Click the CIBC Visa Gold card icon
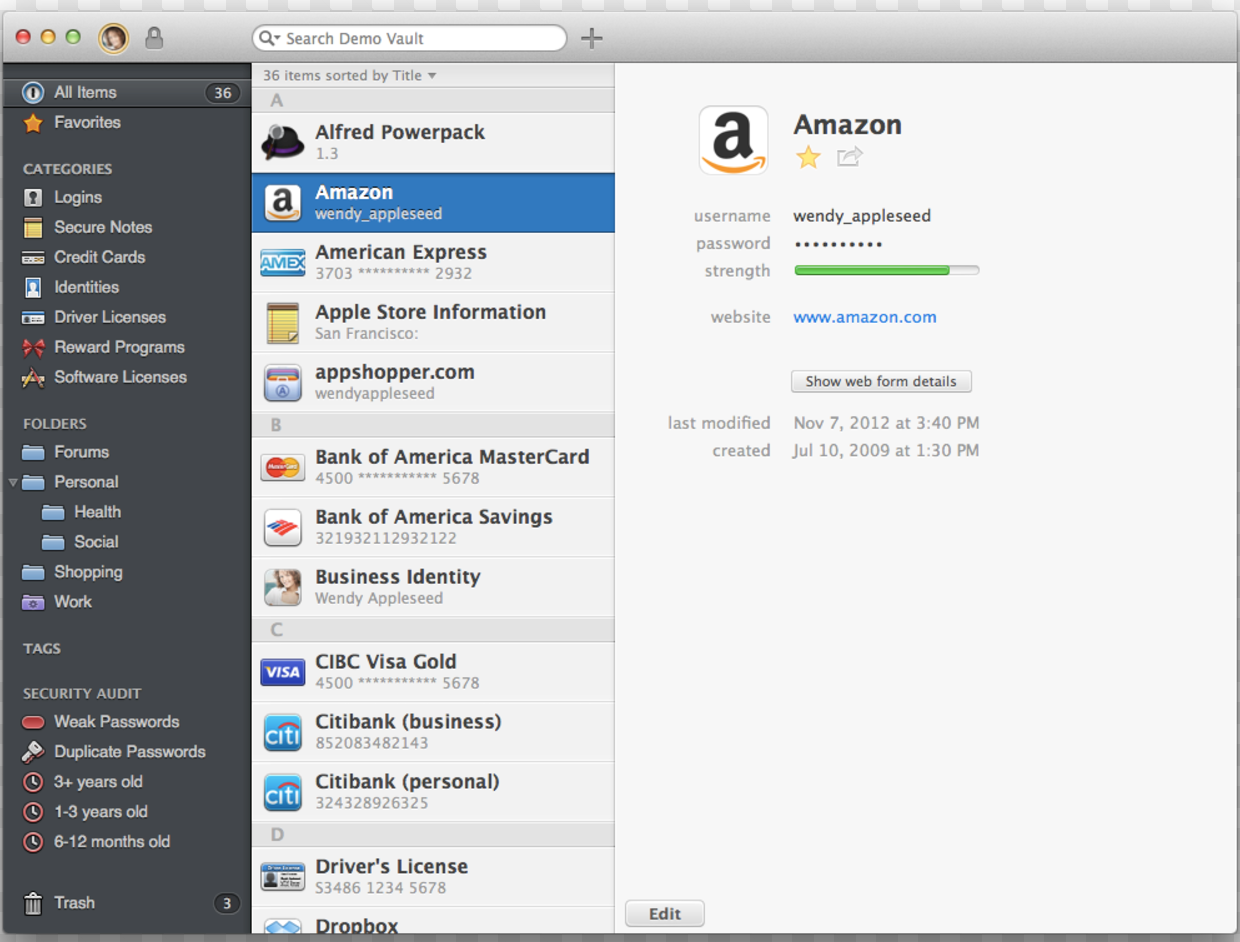The height and width of the screenshot is (942, 1240). pos(283,672)
